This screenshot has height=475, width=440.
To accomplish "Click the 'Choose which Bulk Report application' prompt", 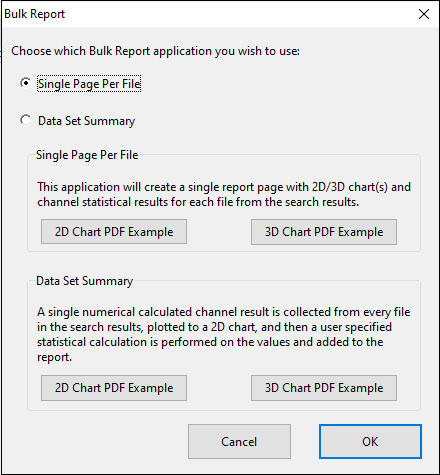I will [x=155, y=51].
